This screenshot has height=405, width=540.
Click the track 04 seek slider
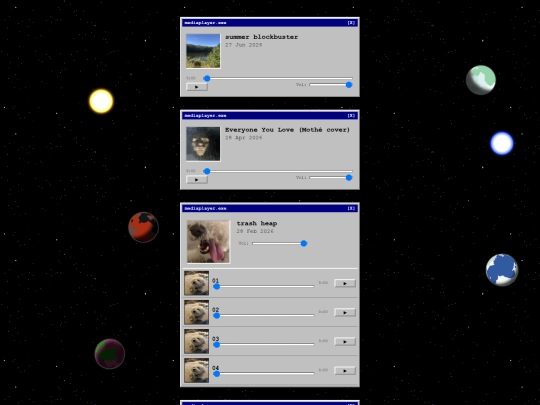(x=264, y=374)
